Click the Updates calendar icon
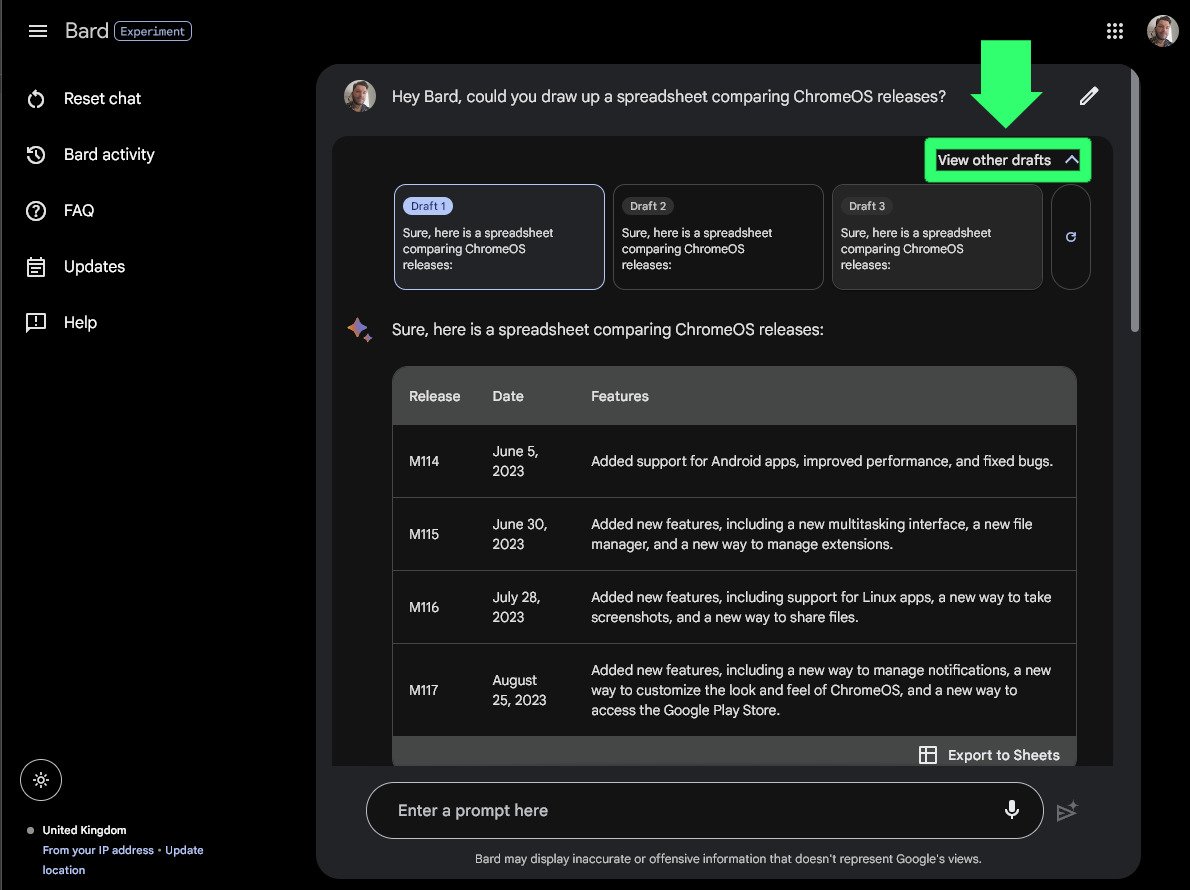The width and height of the screenshot is (1190, 890). pos(36,267)
